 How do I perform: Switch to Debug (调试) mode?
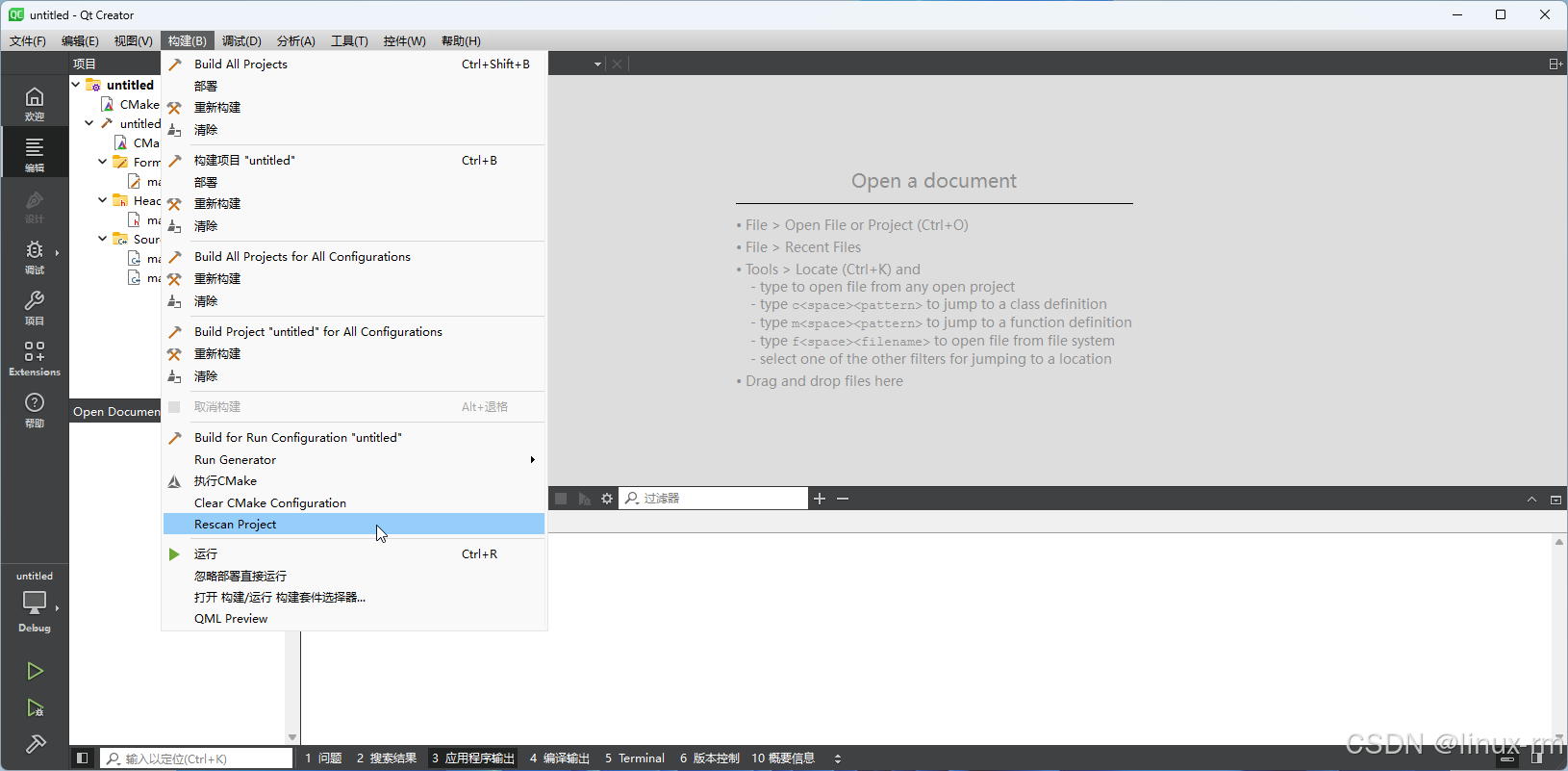pyautogui.click(x=35, y=257)
